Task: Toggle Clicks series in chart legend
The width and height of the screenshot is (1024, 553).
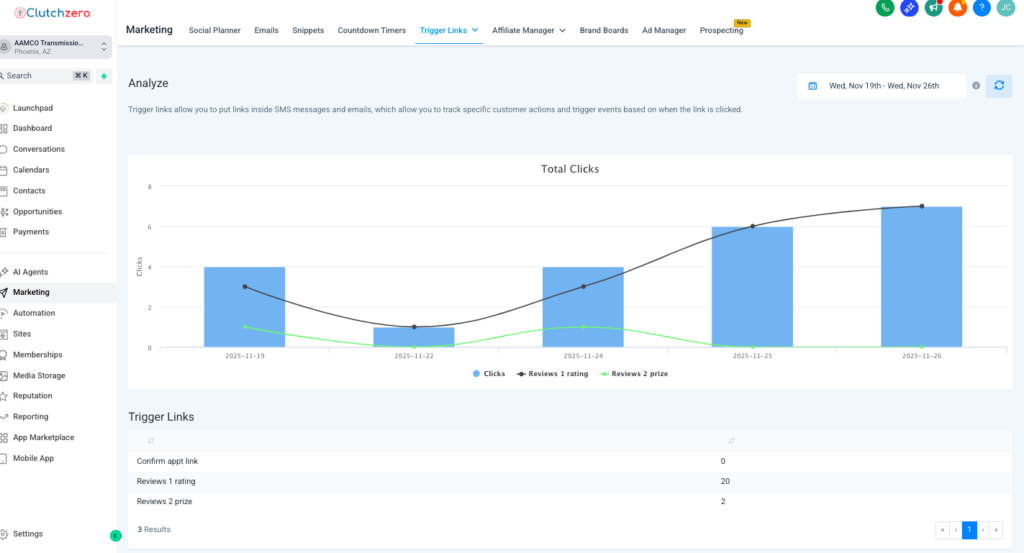Action: click(x=488, y=373)
